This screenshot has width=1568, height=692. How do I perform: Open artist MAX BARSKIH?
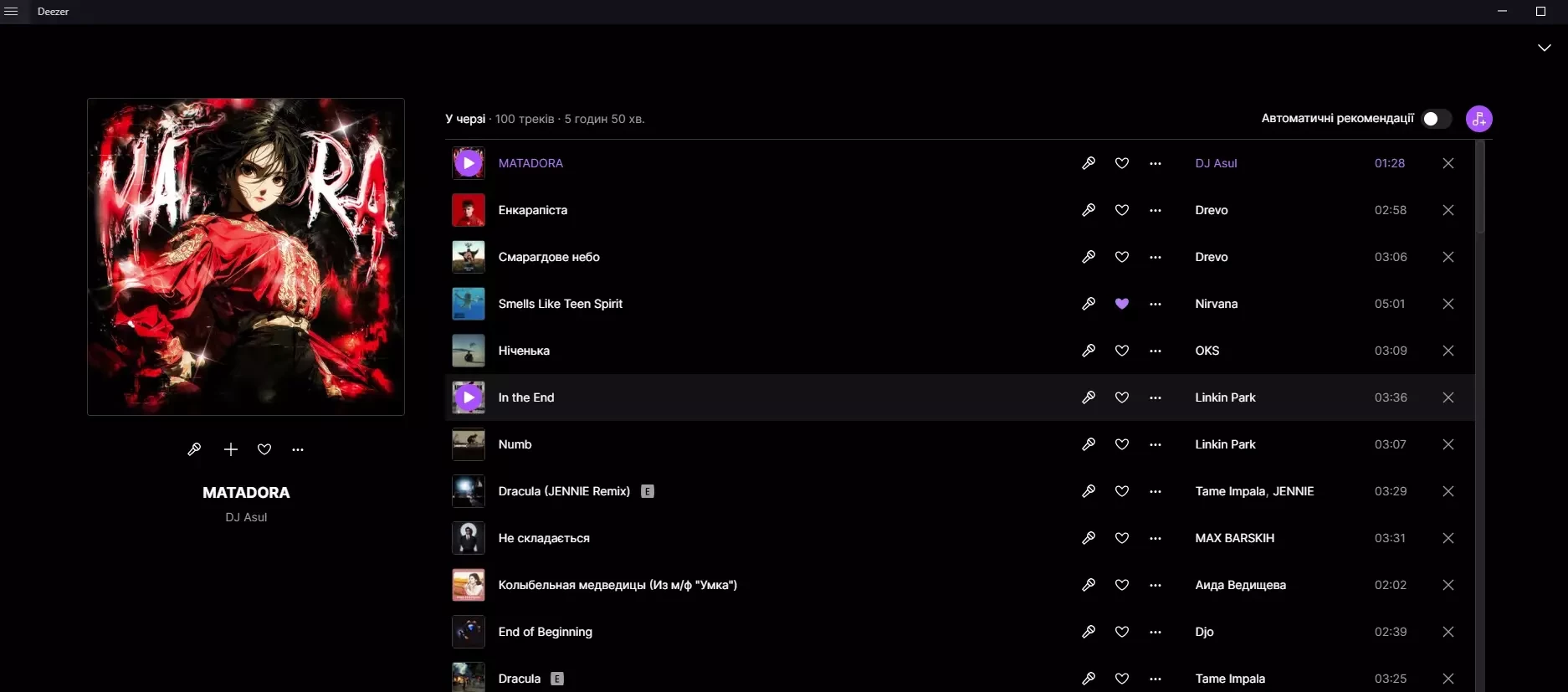click(1235, 538)
